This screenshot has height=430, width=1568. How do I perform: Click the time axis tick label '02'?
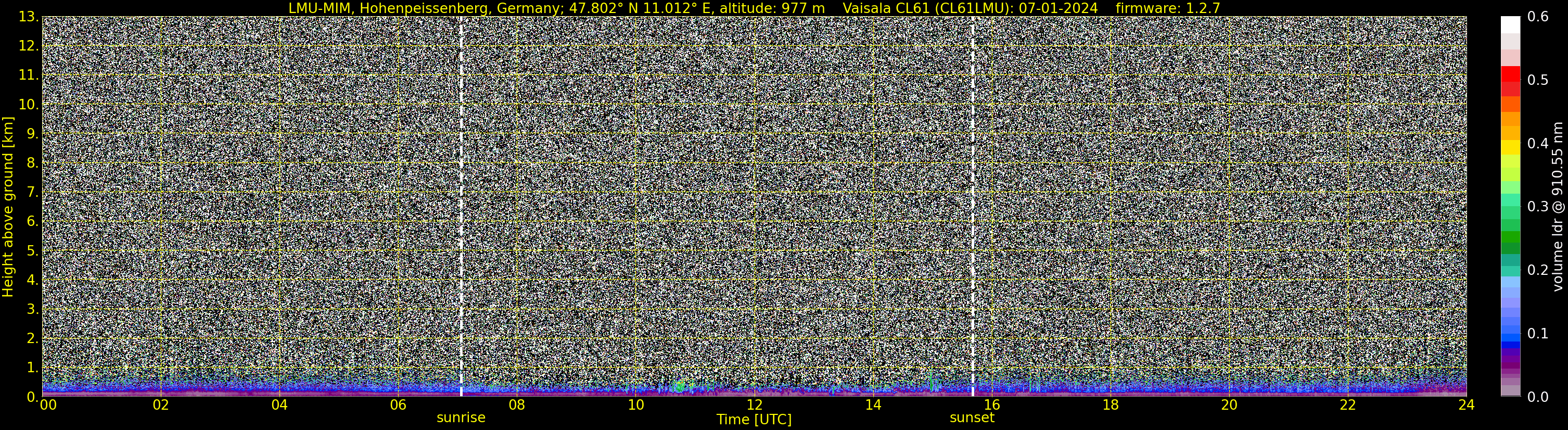[161, 405]
